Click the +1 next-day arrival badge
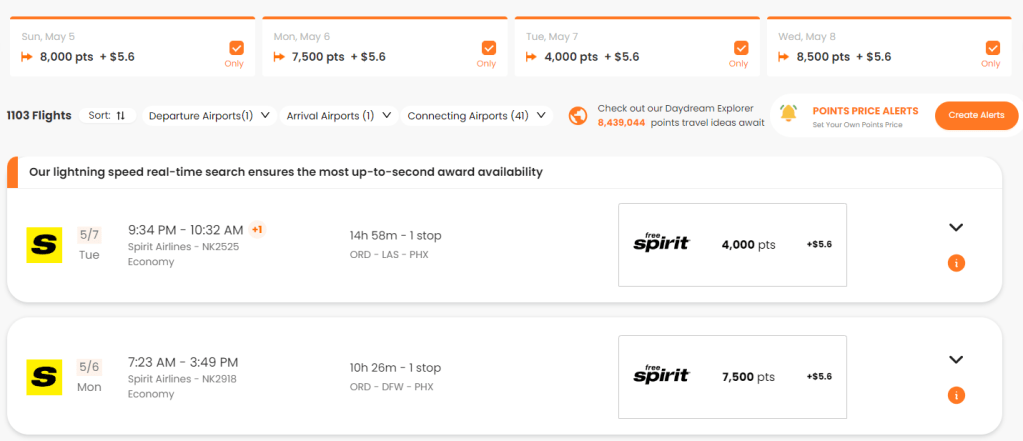 [257, 230]
